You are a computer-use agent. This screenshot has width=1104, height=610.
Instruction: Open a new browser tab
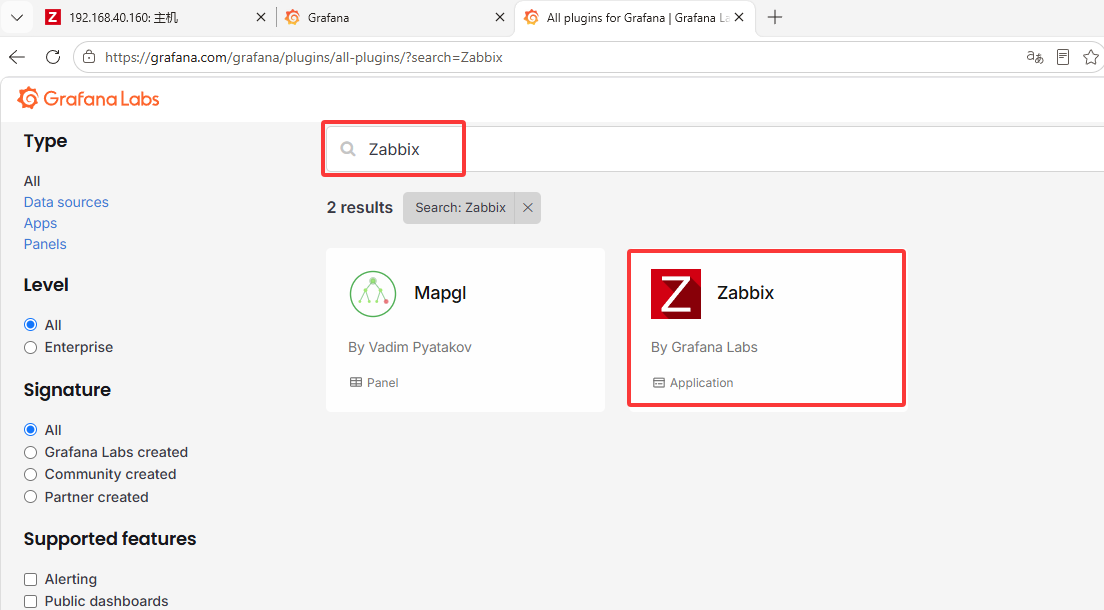click(x=774, y=18)
